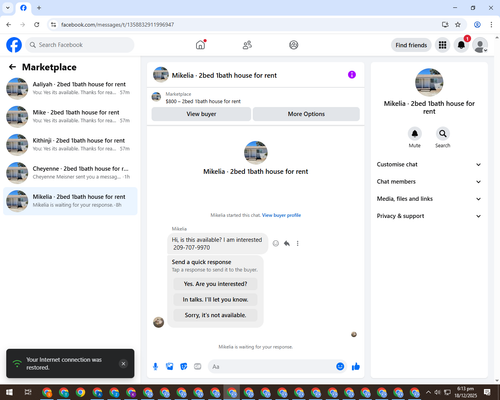The width and height of the screenshot is (500, 400).
Task: Select the Mikelia conversation in list
Action: point(70,201)
